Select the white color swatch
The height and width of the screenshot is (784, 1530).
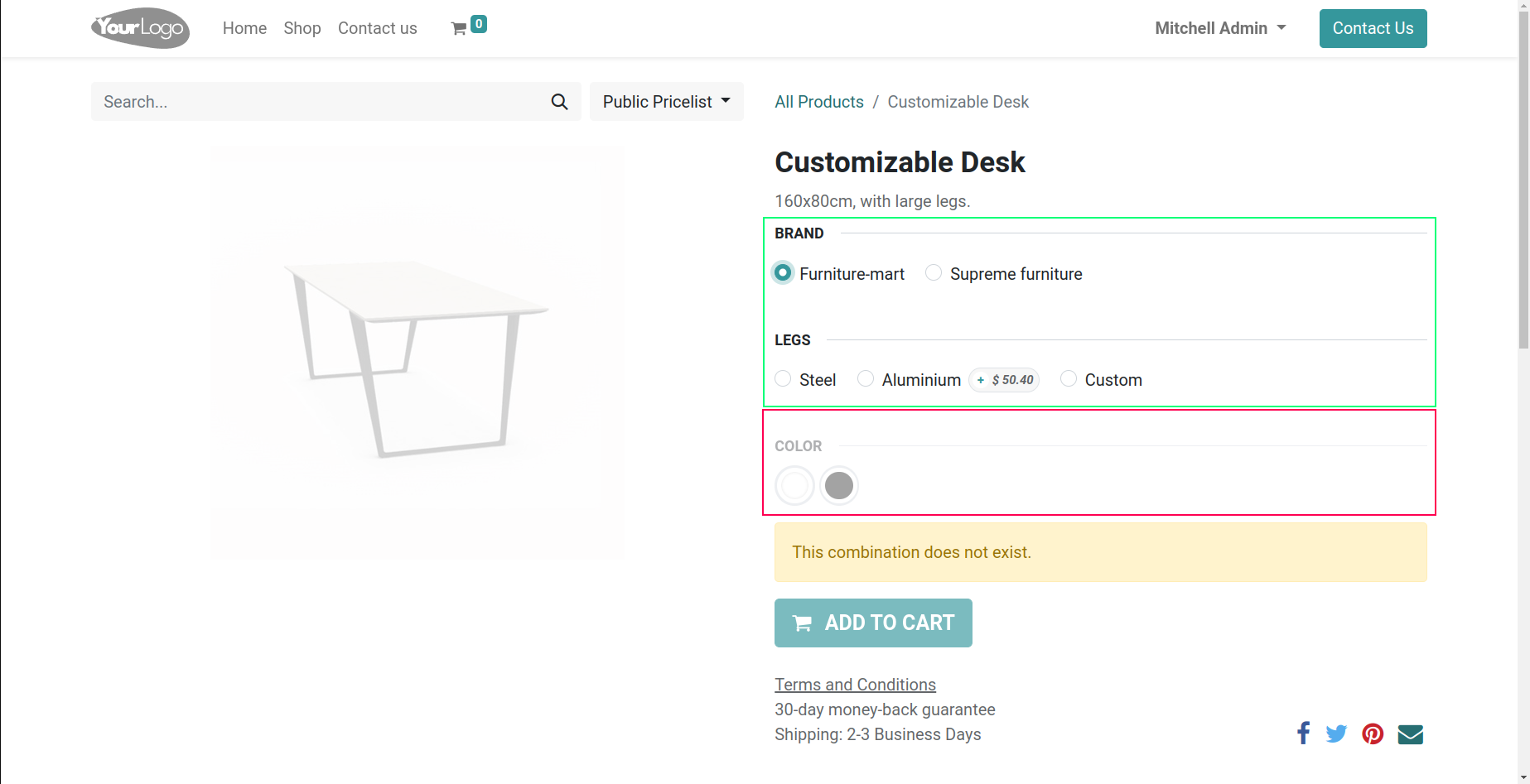pyautogui.click(x=794, y=486)
